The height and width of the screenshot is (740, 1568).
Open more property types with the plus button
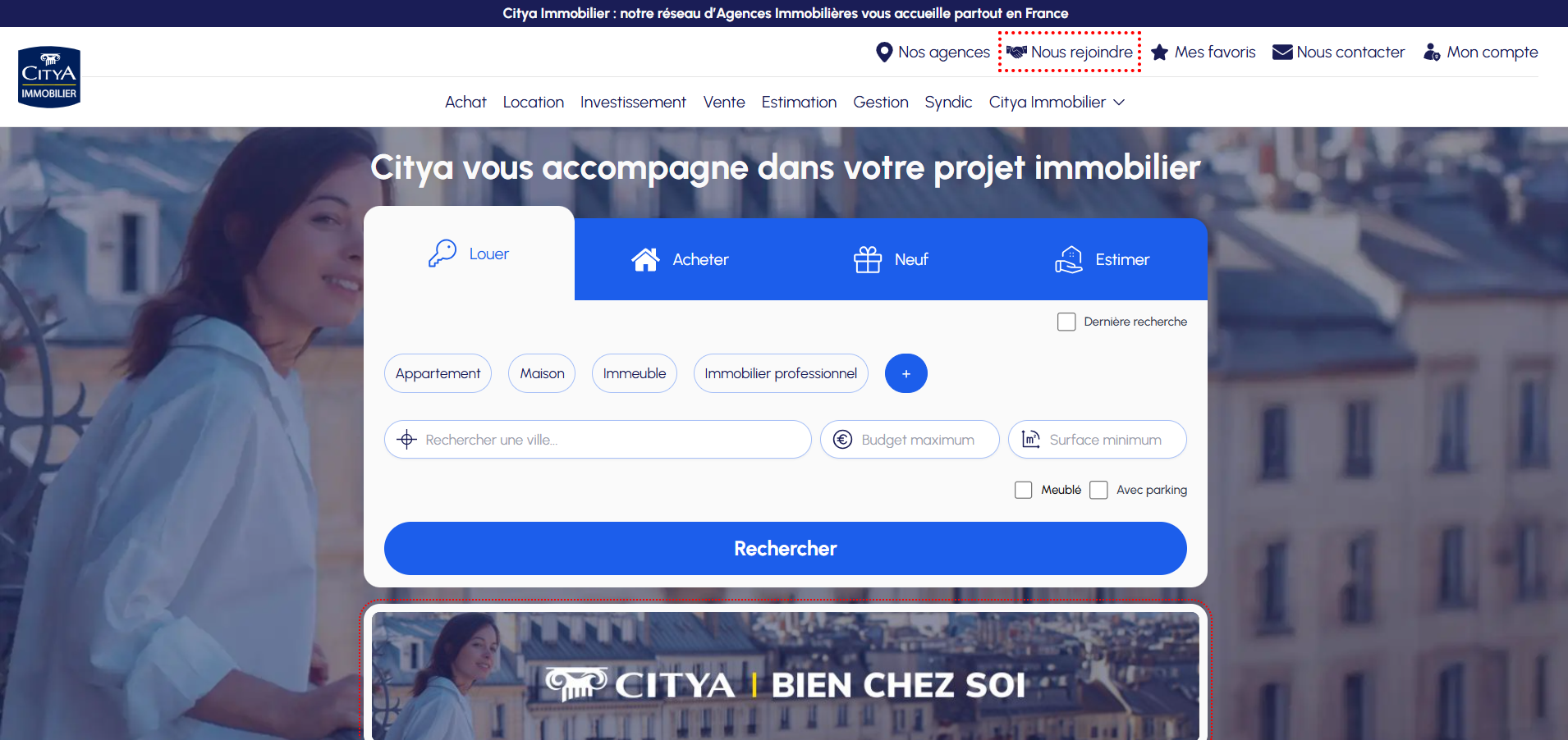[x=905, y=373]
